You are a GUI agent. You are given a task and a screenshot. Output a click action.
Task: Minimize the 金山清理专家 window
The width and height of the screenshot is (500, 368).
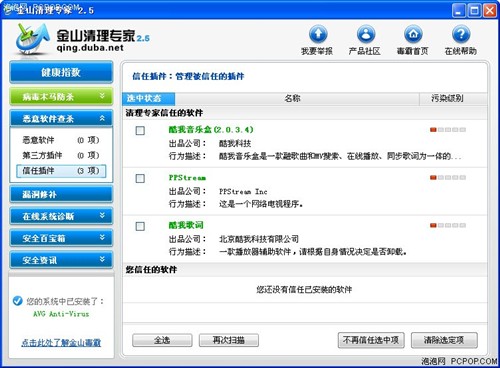[x=459, y=10]
